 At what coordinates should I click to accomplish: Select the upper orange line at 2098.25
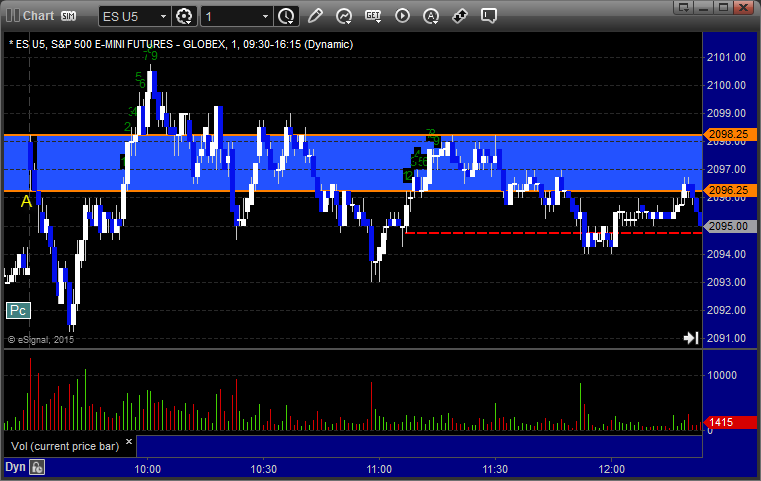(x=353, y=135)
